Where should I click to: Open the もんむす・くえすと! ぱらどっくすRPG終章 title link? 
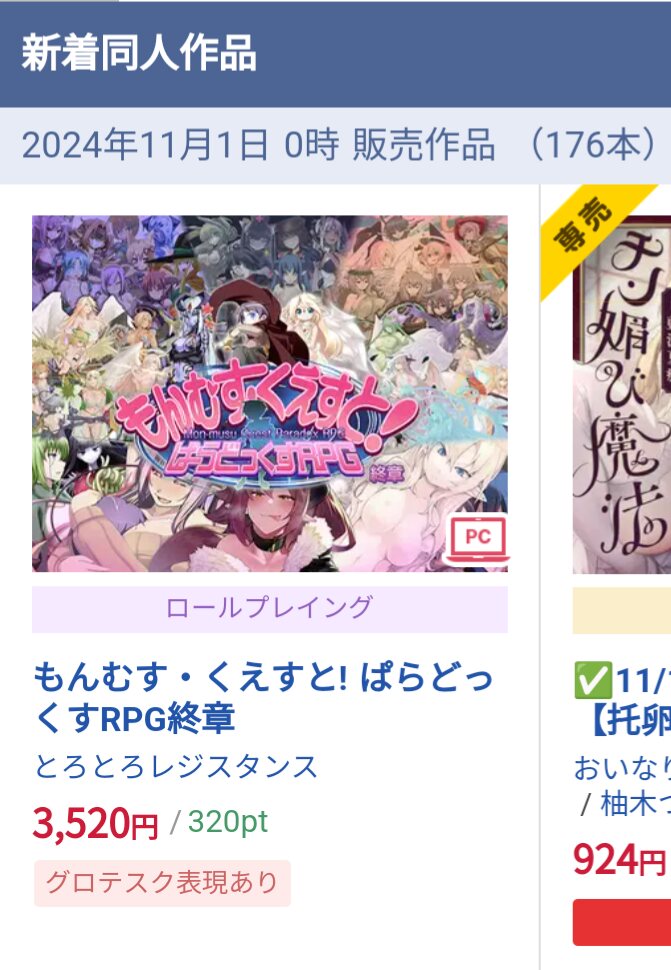click(263, 697)
